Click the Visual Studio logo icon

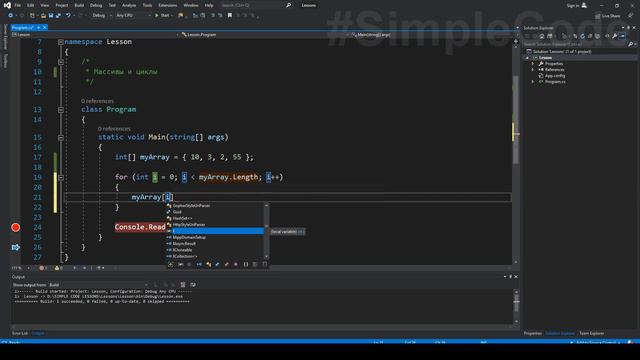point(7,5)
